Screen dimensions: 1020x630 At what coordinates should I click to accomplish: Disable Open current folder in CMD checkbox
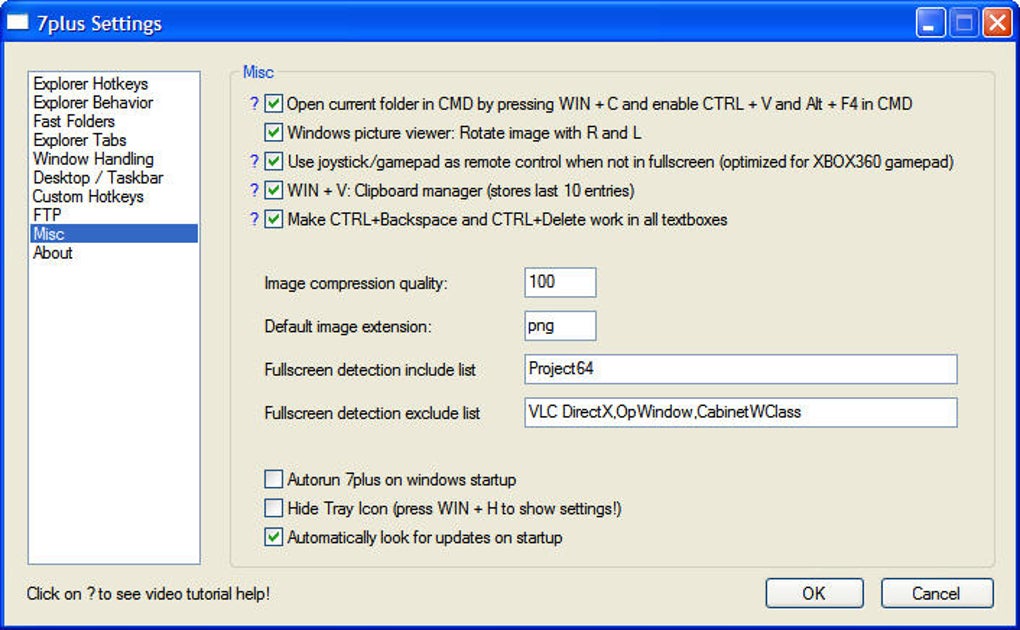pos(273,103)
